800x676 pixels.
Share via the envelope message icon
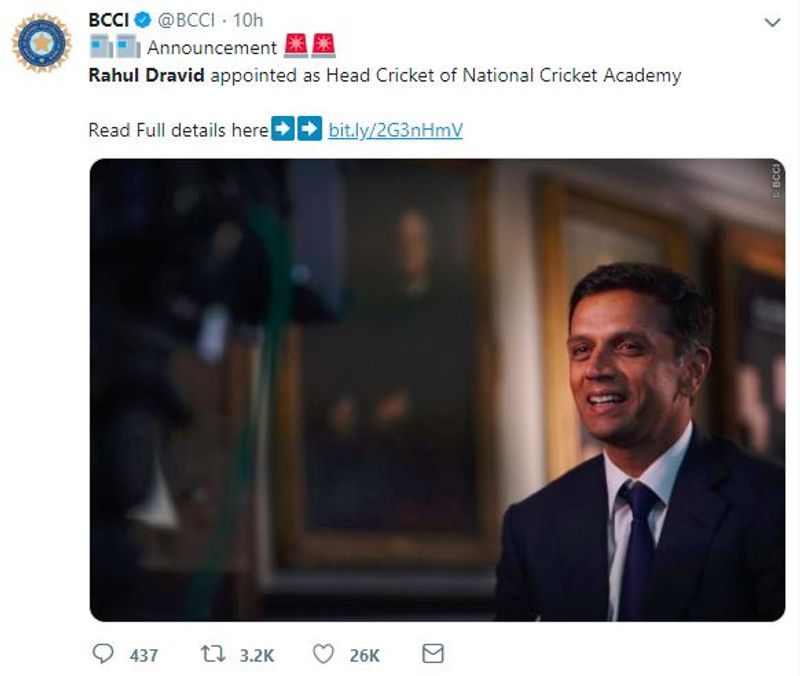pos(432,654)
